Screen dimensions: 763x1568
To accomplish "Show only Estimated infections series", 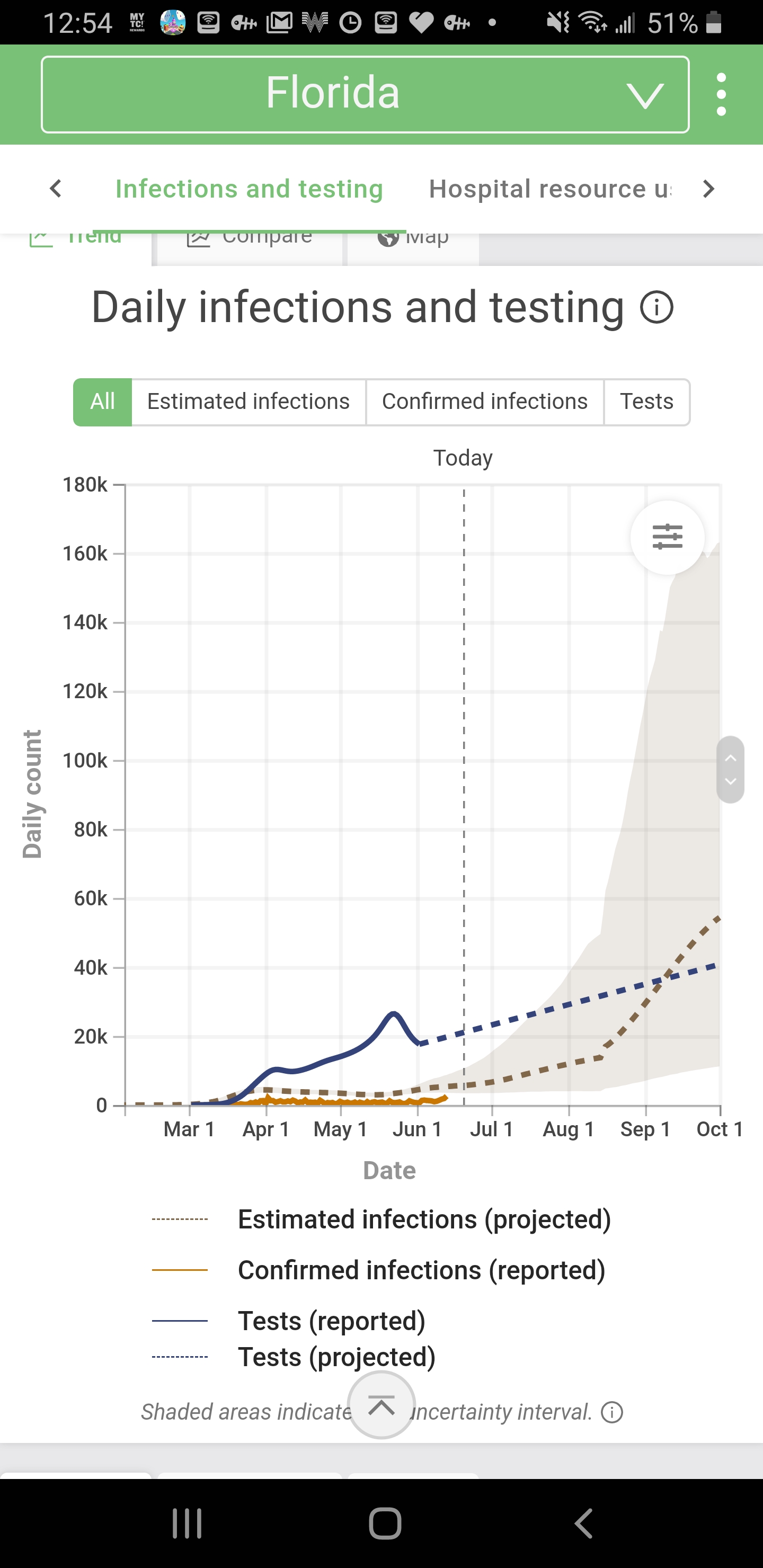I will [x=249, y=402].
